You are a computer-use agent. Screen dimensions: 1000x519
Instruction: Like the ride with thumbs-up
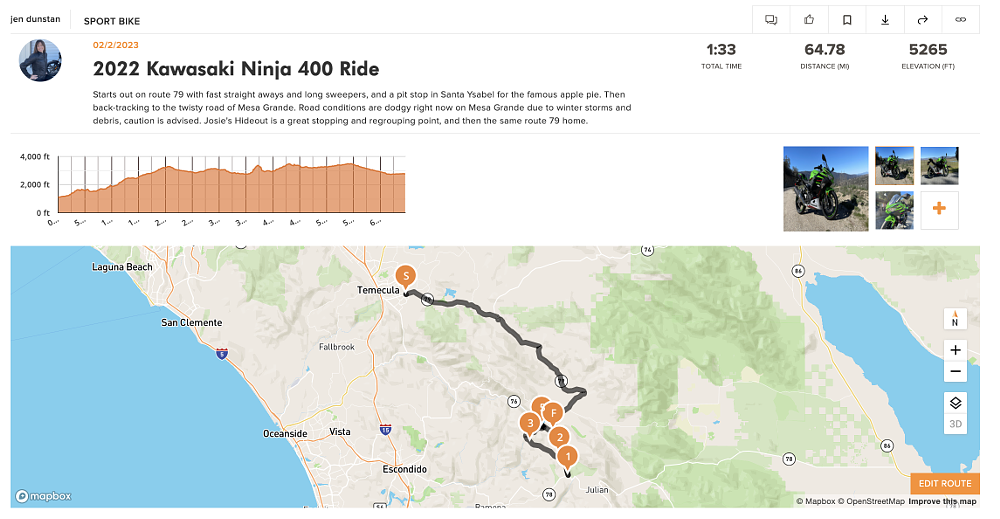point(809,20)
